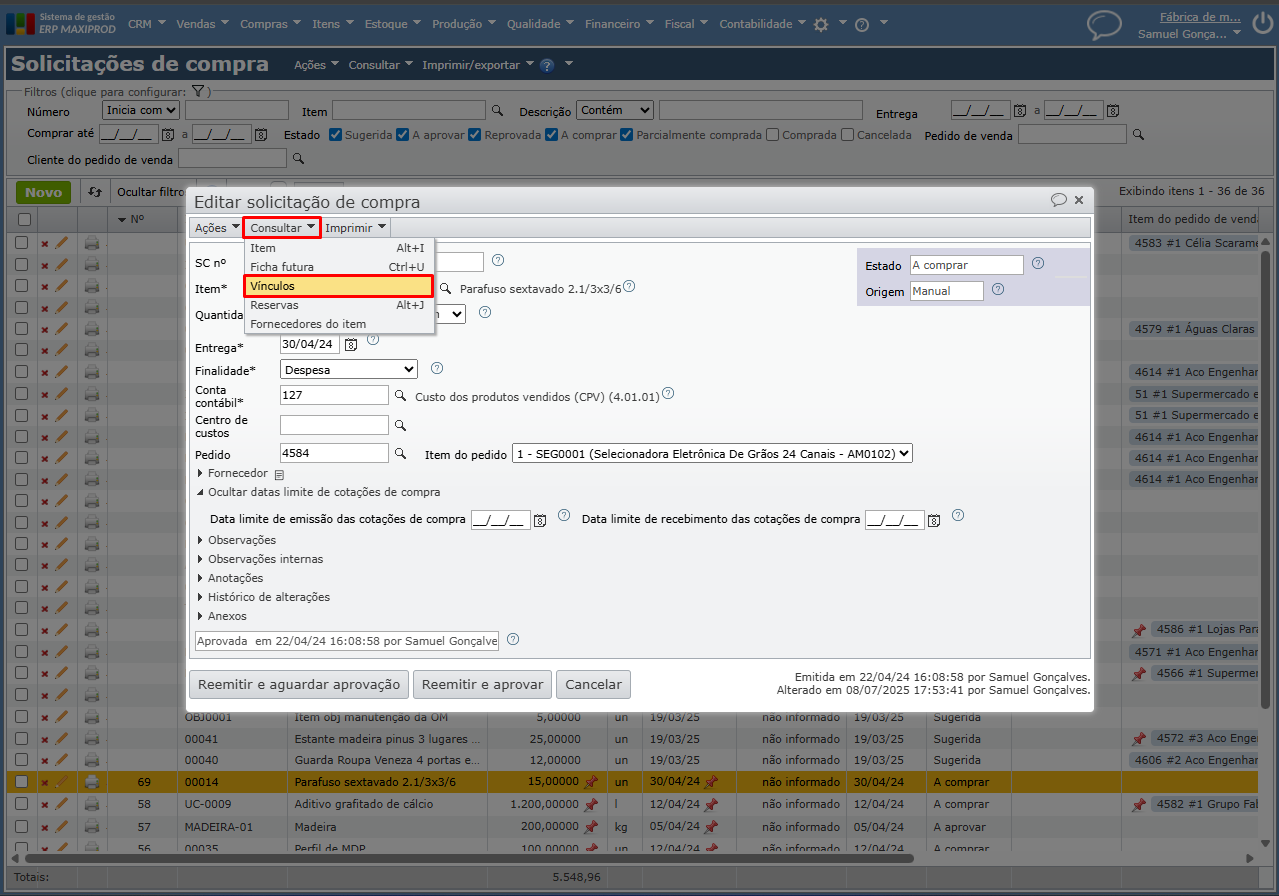1279x896 pixels.
Task: Click comment bubble icon in dialog title bar
Action: 1058,200
